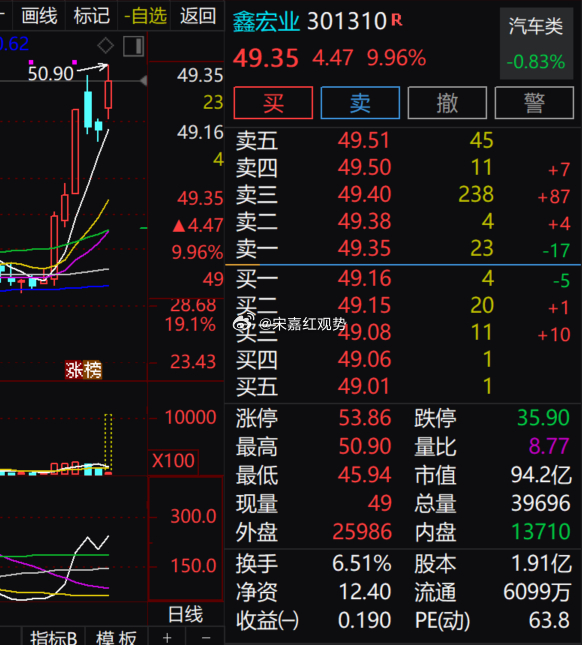Image resolution: width=582 pixels, height=645 pixels.
Task: Click the 张榜 tag on the chart
Action: click(x=83, y=370)
